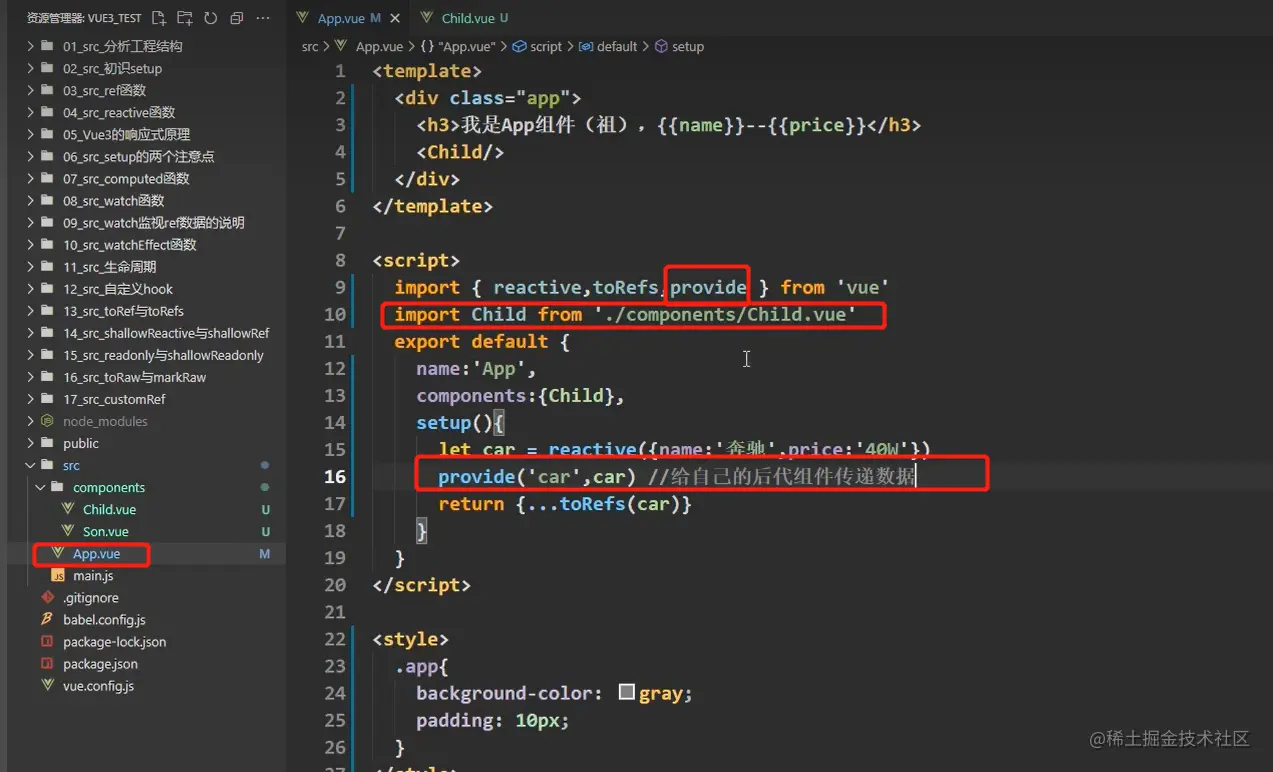Click the src breadcrumb segment
Viewport: 1273px width, 772px height.
pos(310,46)
